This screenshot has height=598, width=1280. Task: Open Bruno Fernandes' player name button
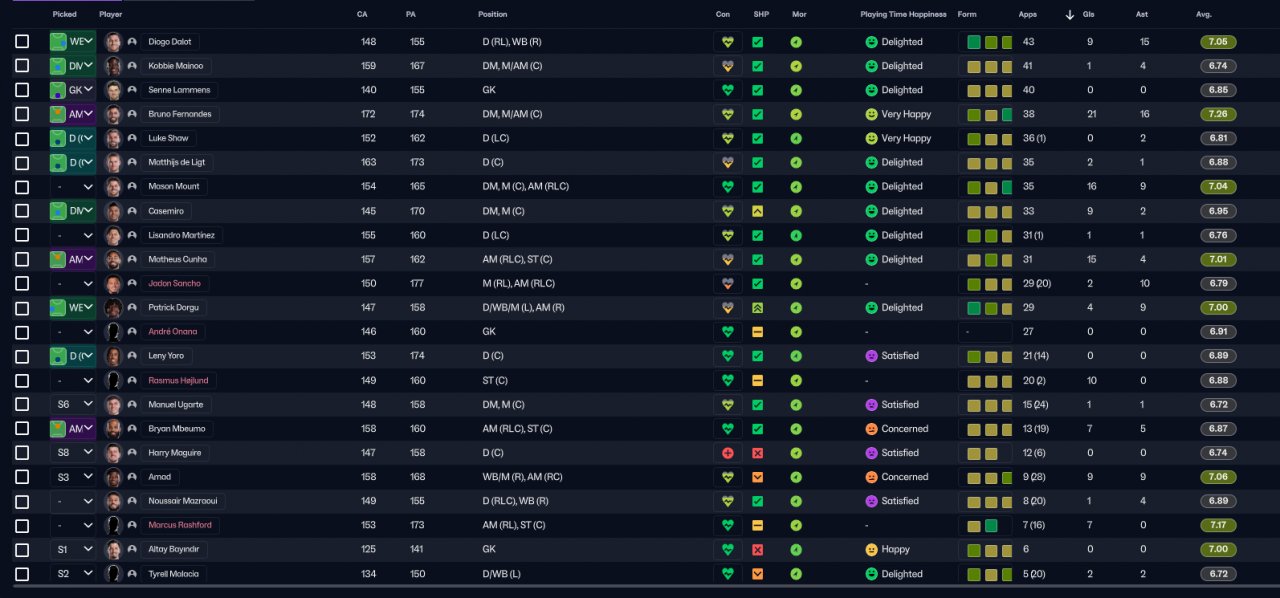(x=180, y=114)
